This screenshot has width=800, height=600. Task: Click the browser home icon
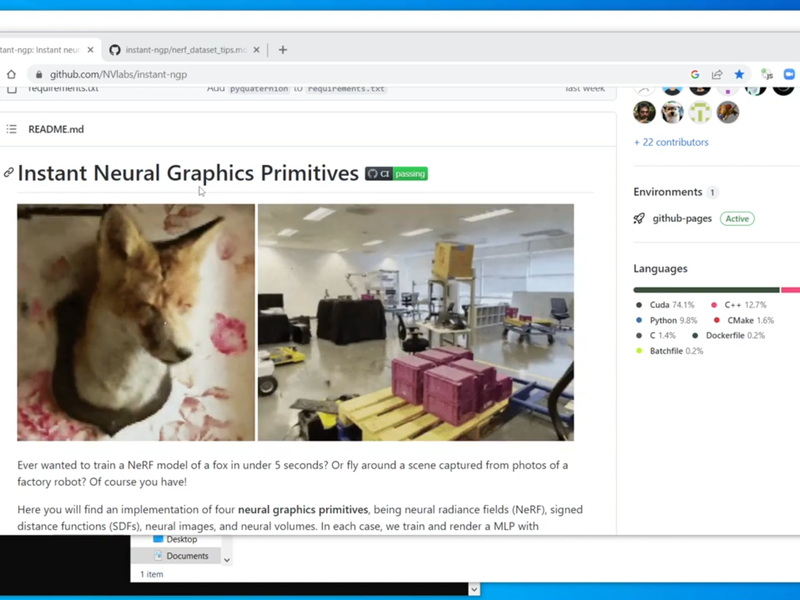point(11,74)
